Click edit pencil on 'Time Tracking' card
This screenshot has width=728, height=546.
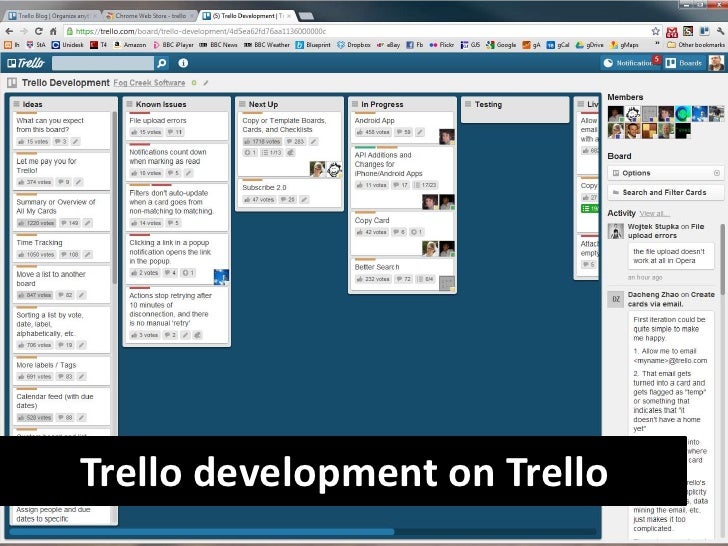[87, 254]
